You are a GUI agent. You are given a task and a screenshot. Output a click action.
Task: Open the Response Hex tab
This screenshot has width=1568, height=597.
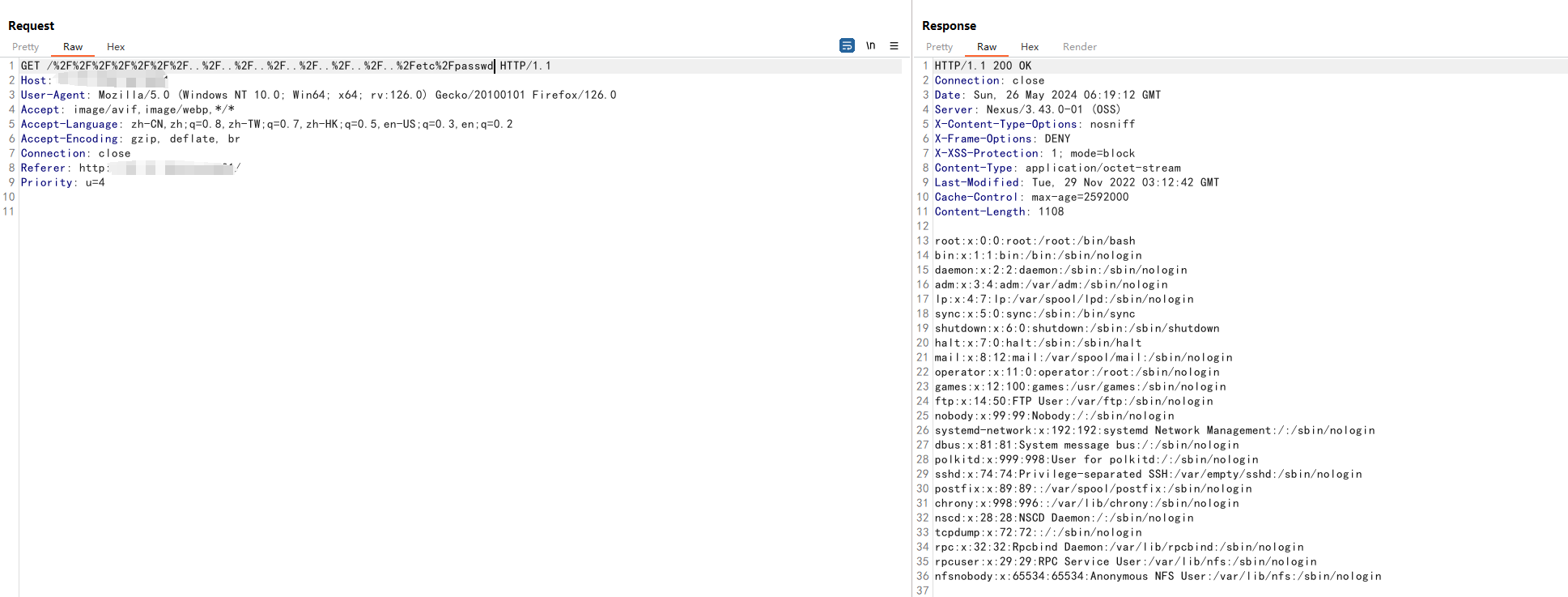pyautogui.click(x=1030, y=47)
